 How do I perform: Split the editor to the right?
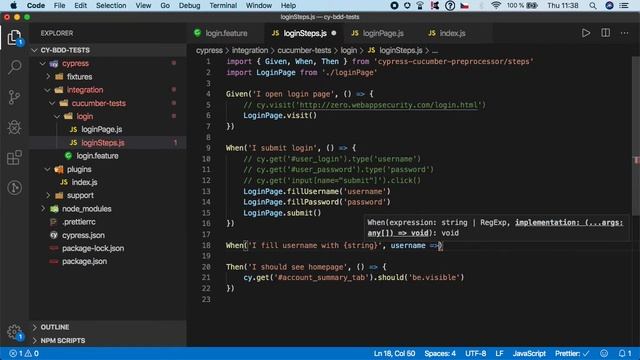click(605, 33)
